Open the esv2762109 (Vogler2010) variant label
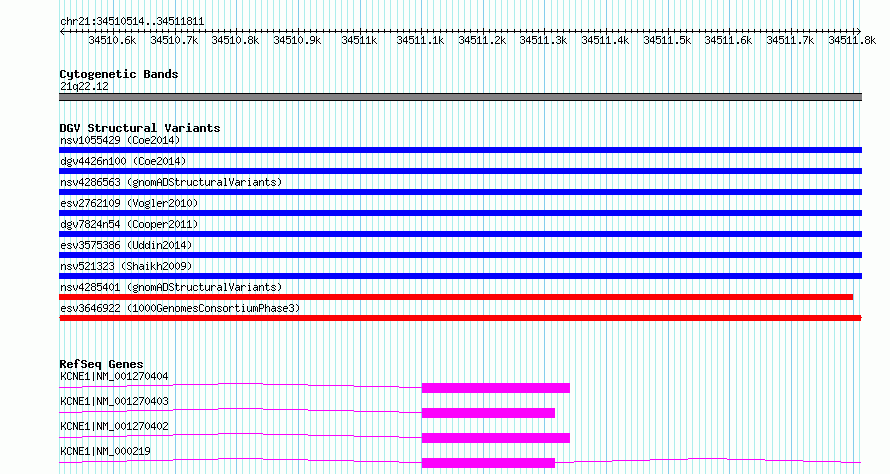 click(129, 203)
